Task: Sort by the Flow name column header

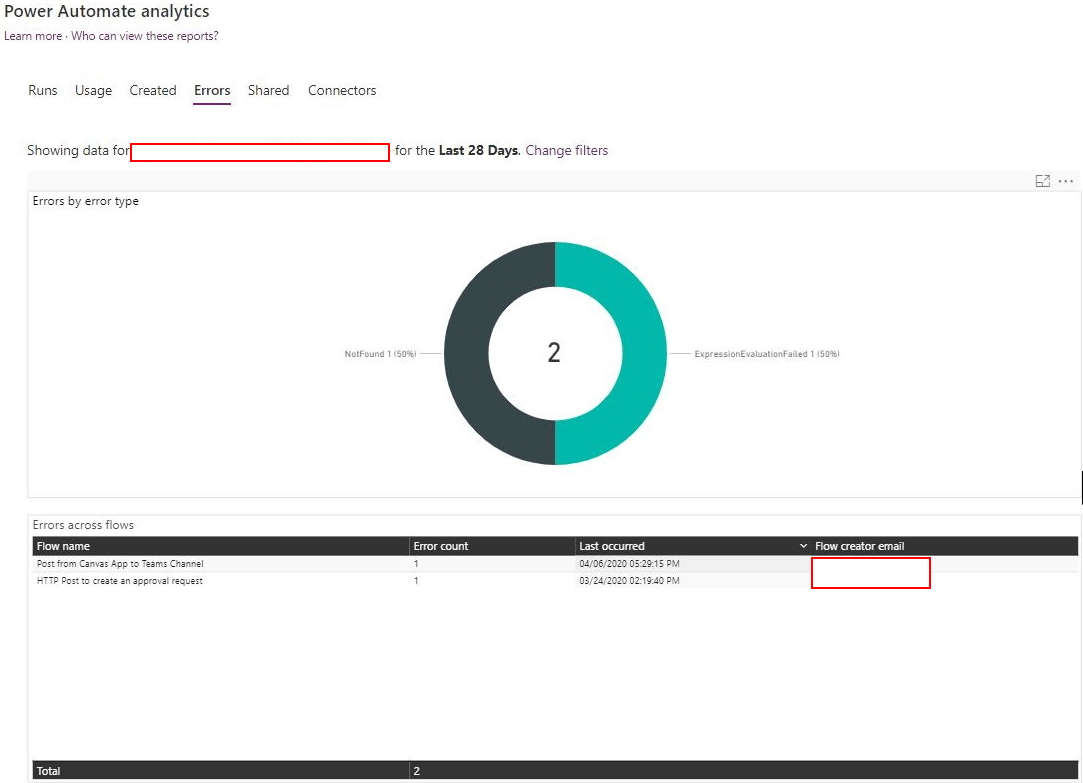Action: 63,546
